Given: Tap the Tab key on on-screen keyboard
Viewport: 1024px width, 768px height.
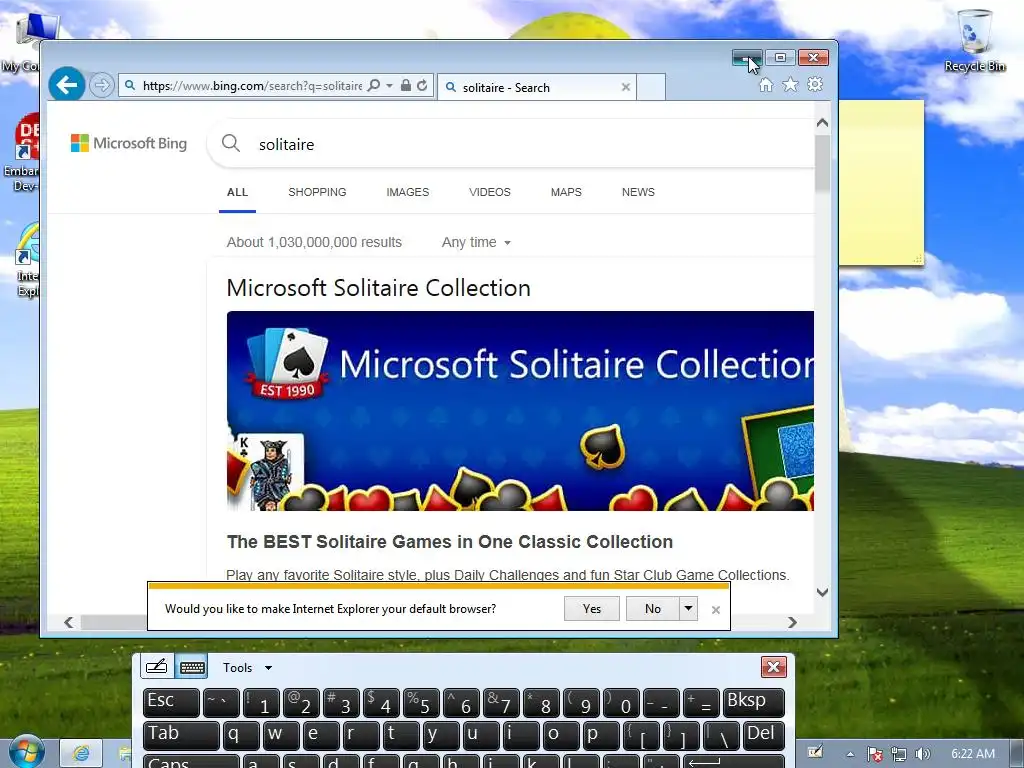Looking at the screenshot, I should pos(181,735).
